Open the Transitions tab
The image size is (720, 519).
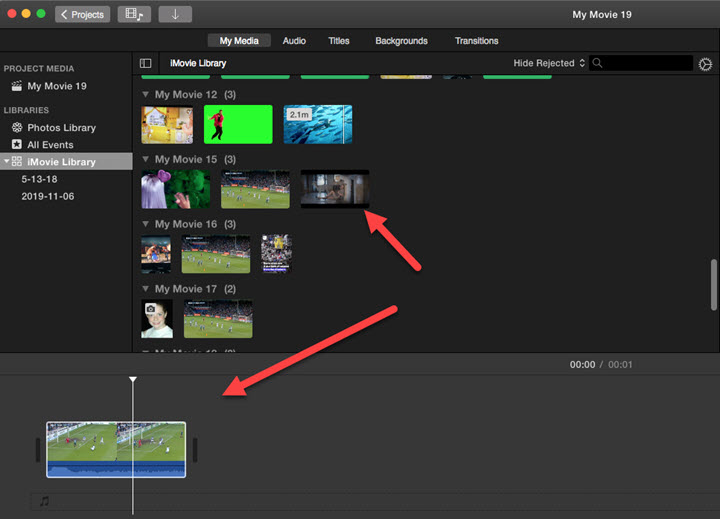click(x=477, y=40)
